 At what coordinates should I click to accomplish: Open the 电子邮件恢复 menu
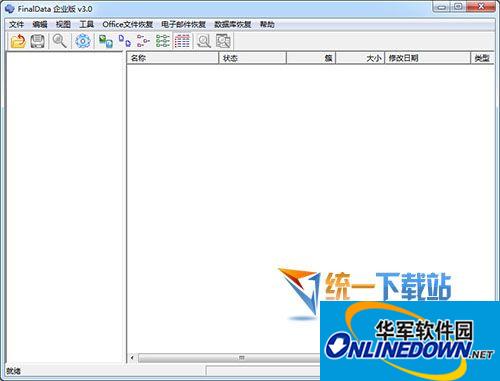(x=183, y=24)
